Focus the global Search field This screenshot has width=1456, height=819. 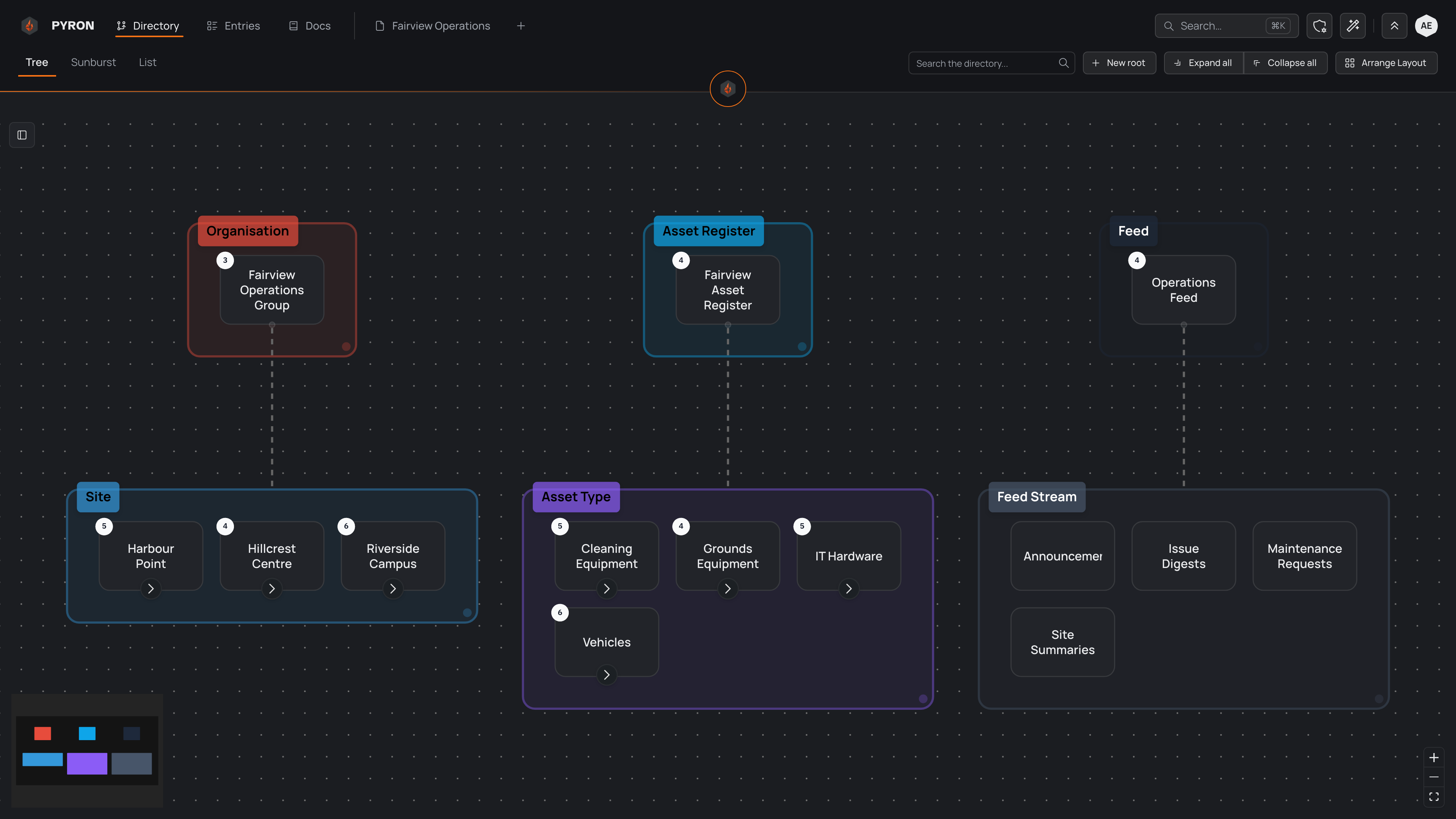click(x=1227, y=26)
